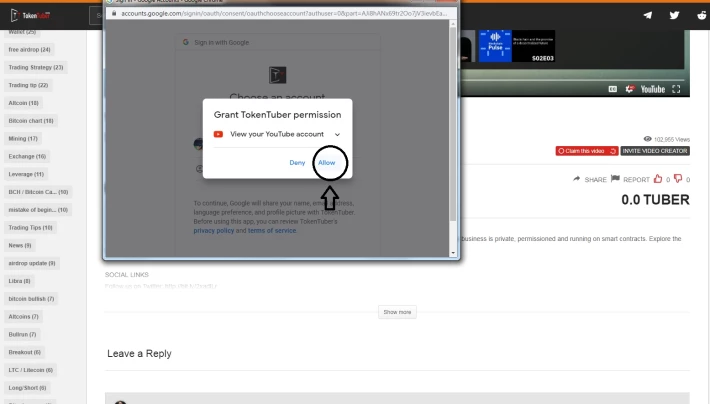Click the views eye icon

(x=648, y=139)
